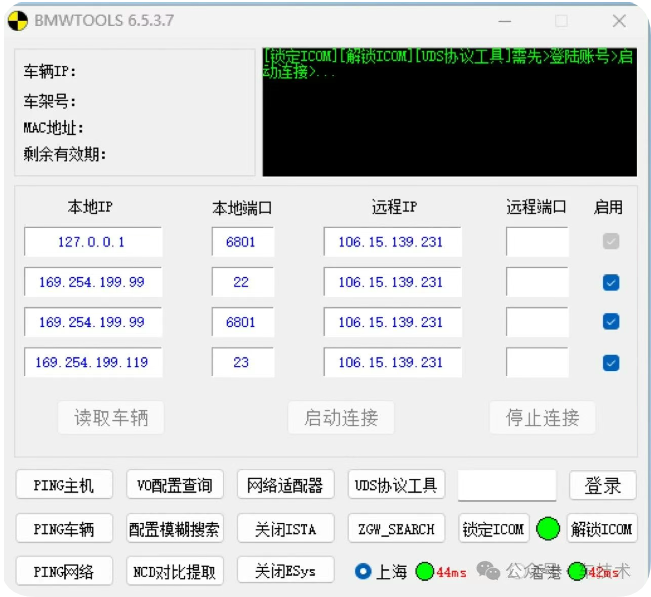Click the MAC地址 label
This screenshot has height=597, width=651.
pyautogui.click(x=54, y=128)
